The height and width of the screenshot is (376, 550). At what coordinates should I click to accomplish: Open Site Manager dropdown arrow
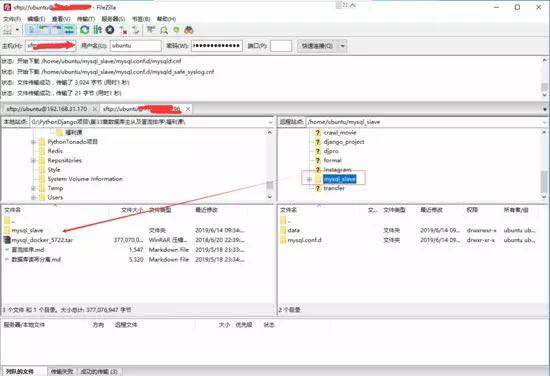17,30
